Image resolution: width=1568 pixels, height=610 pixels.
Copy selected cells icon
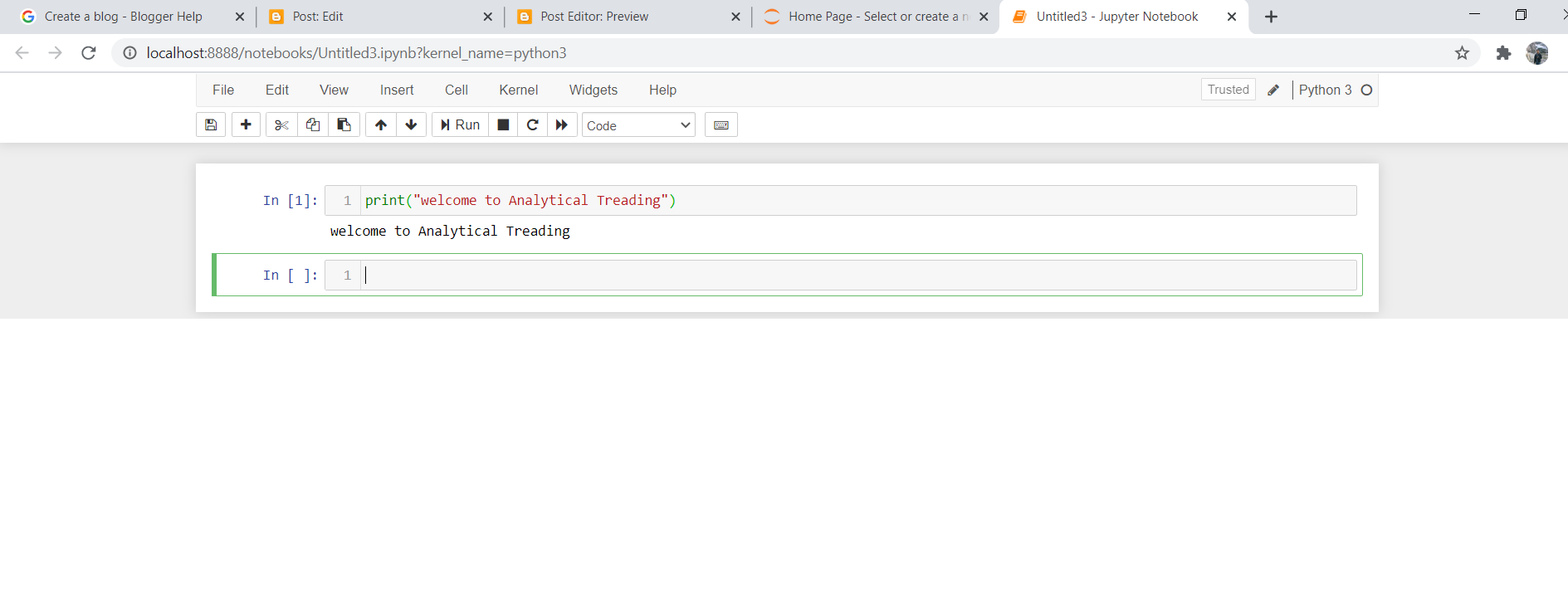[313, 124]
